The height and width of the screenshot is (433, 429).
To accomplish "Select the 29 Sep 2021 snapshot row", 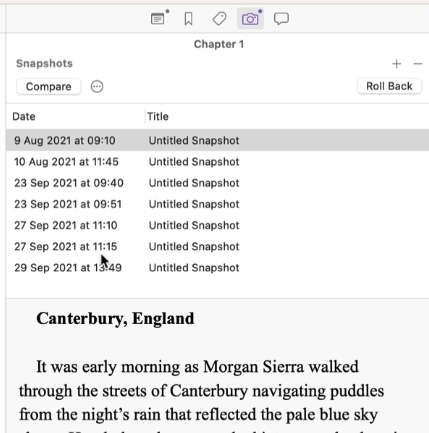I will pyautogui.click(x=218, y=268).
